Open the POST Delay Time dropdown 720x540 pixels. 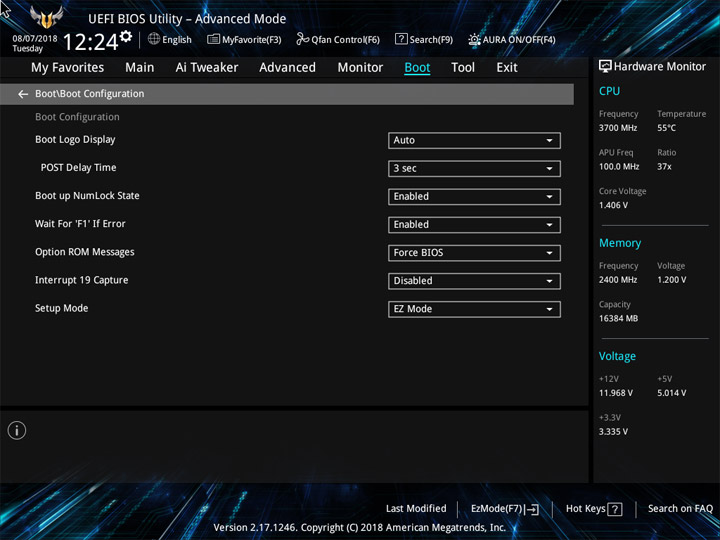pos(474,169)
